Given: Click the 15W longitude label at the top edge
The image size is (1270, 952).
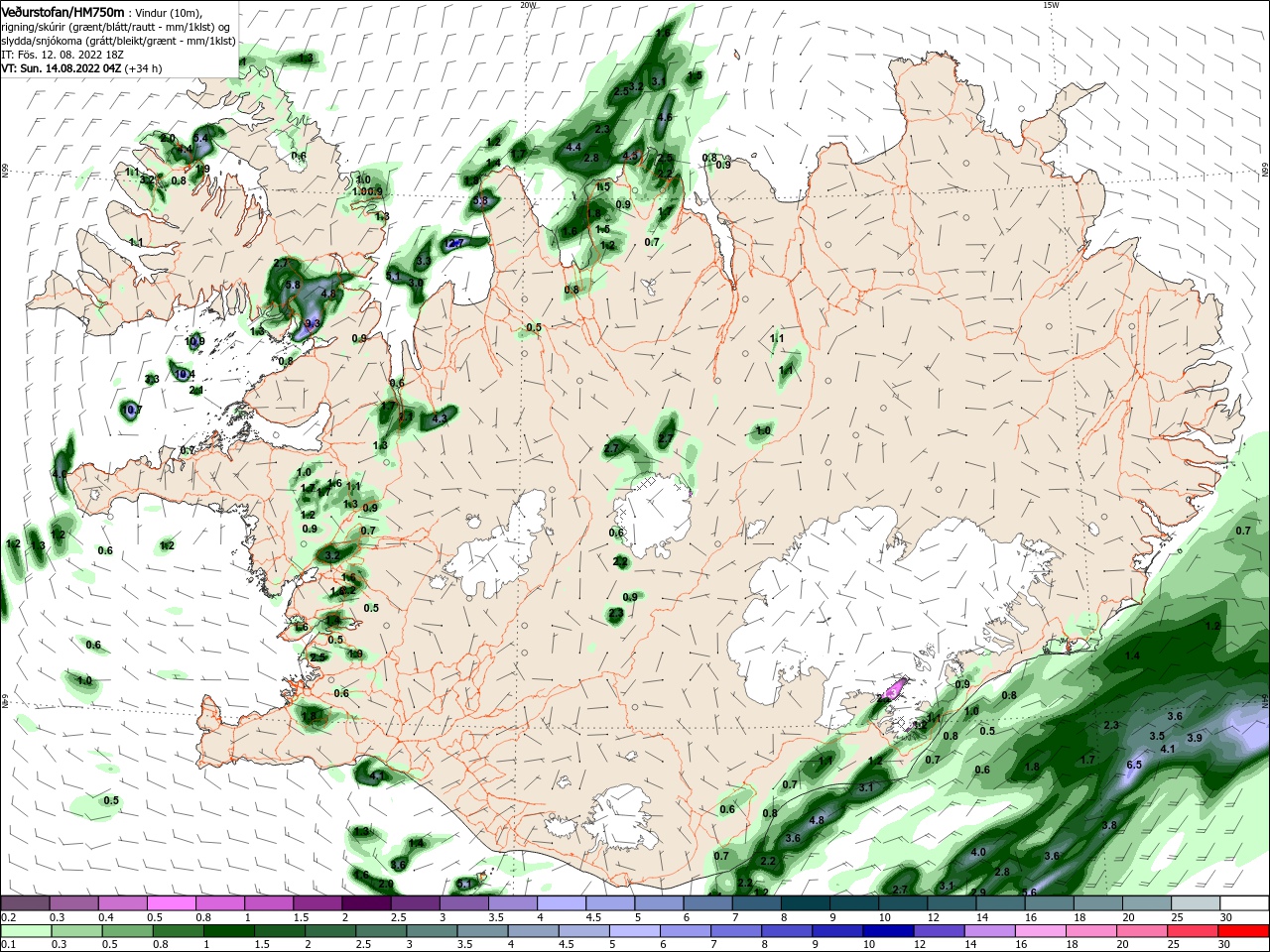Looking at the screenshot, I should [1050, 4].
